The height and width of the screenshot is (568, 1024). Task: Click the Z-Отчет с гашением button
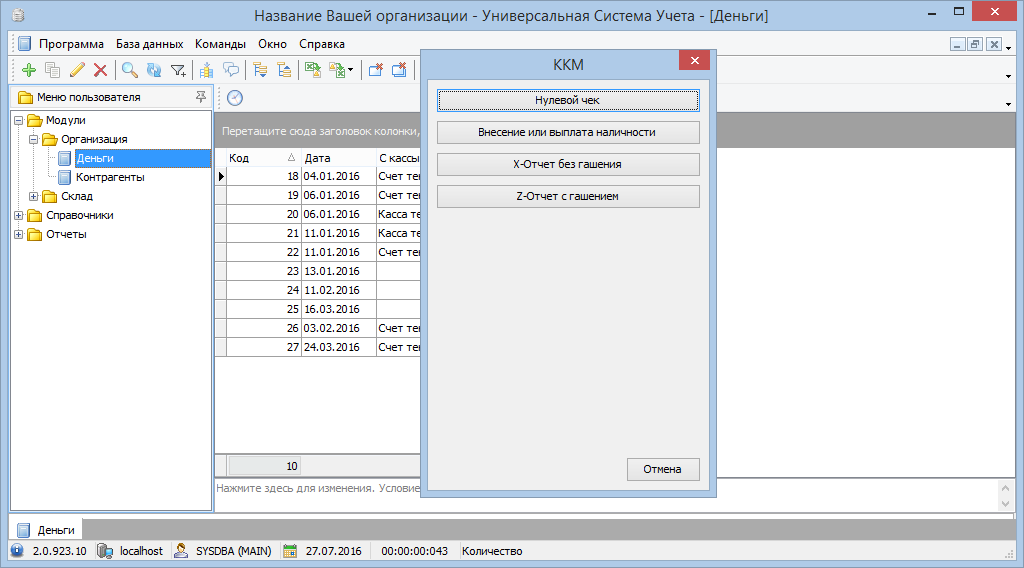567,197
